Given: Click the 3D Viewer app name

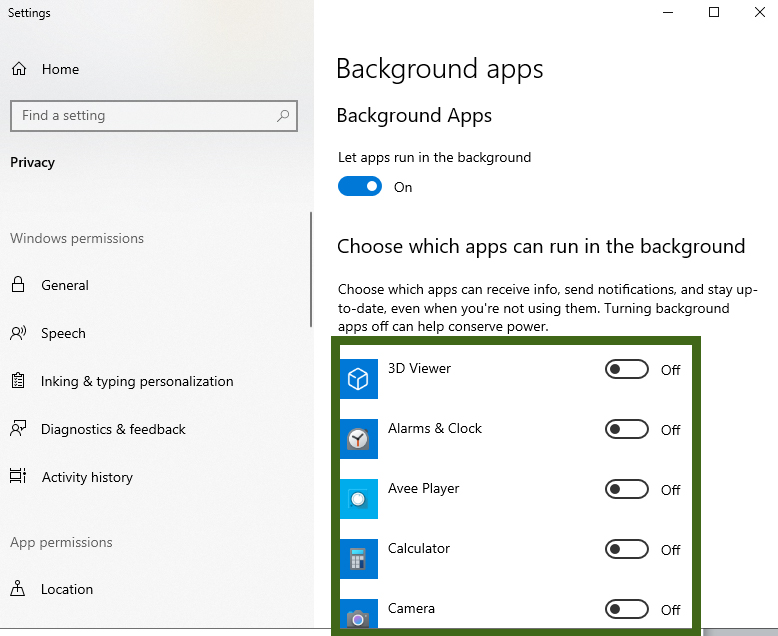Looking at the screenshot, I should (419, 369).
